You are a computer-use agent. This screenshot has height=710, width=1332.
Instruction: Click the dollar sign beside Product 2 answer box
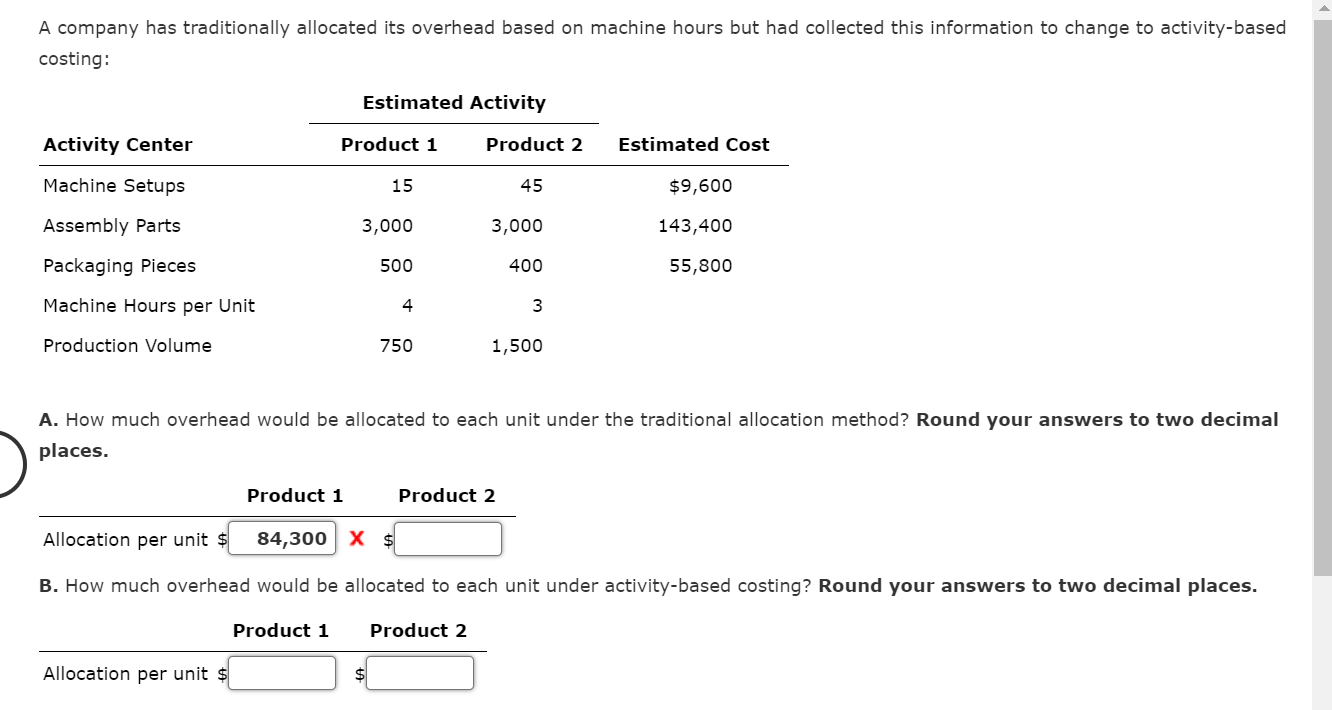[387, 540]
